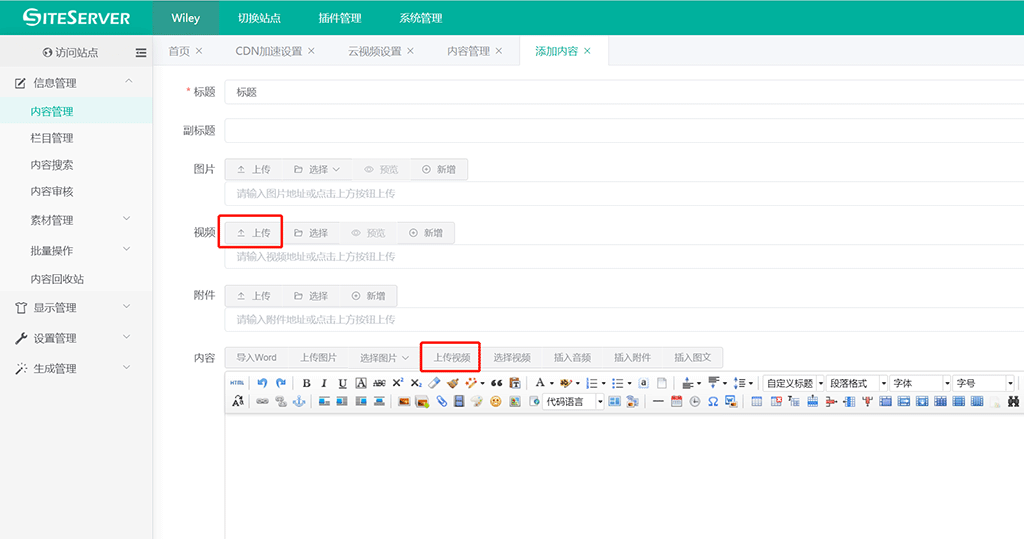Viewport: 1024px width, 539px height.
Task: Insert special character with Omega icon
Action: pyautogui.click(x=713, y=401)
